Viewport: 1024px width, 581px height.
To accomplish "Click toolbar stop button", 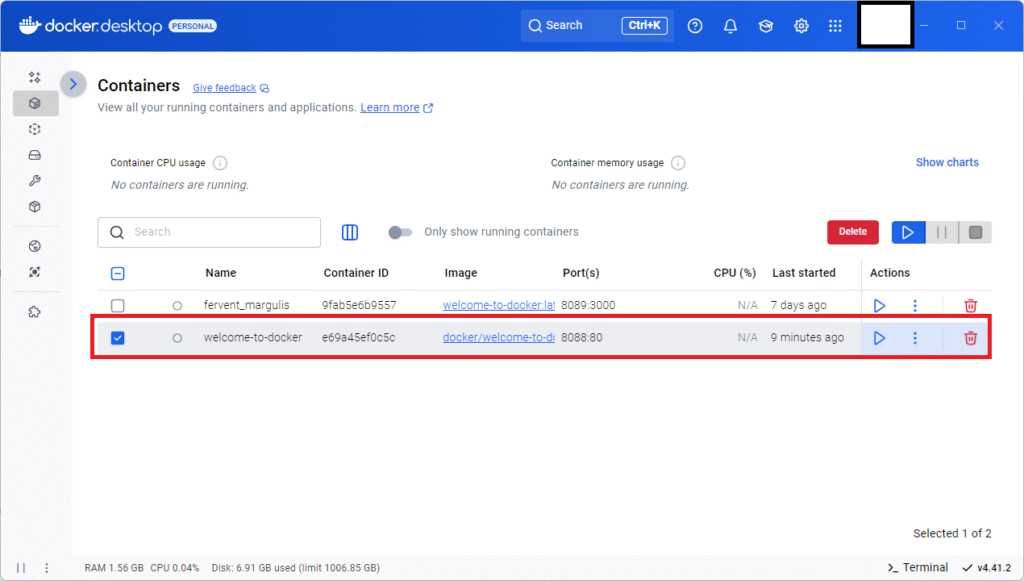I will (975, 232).
